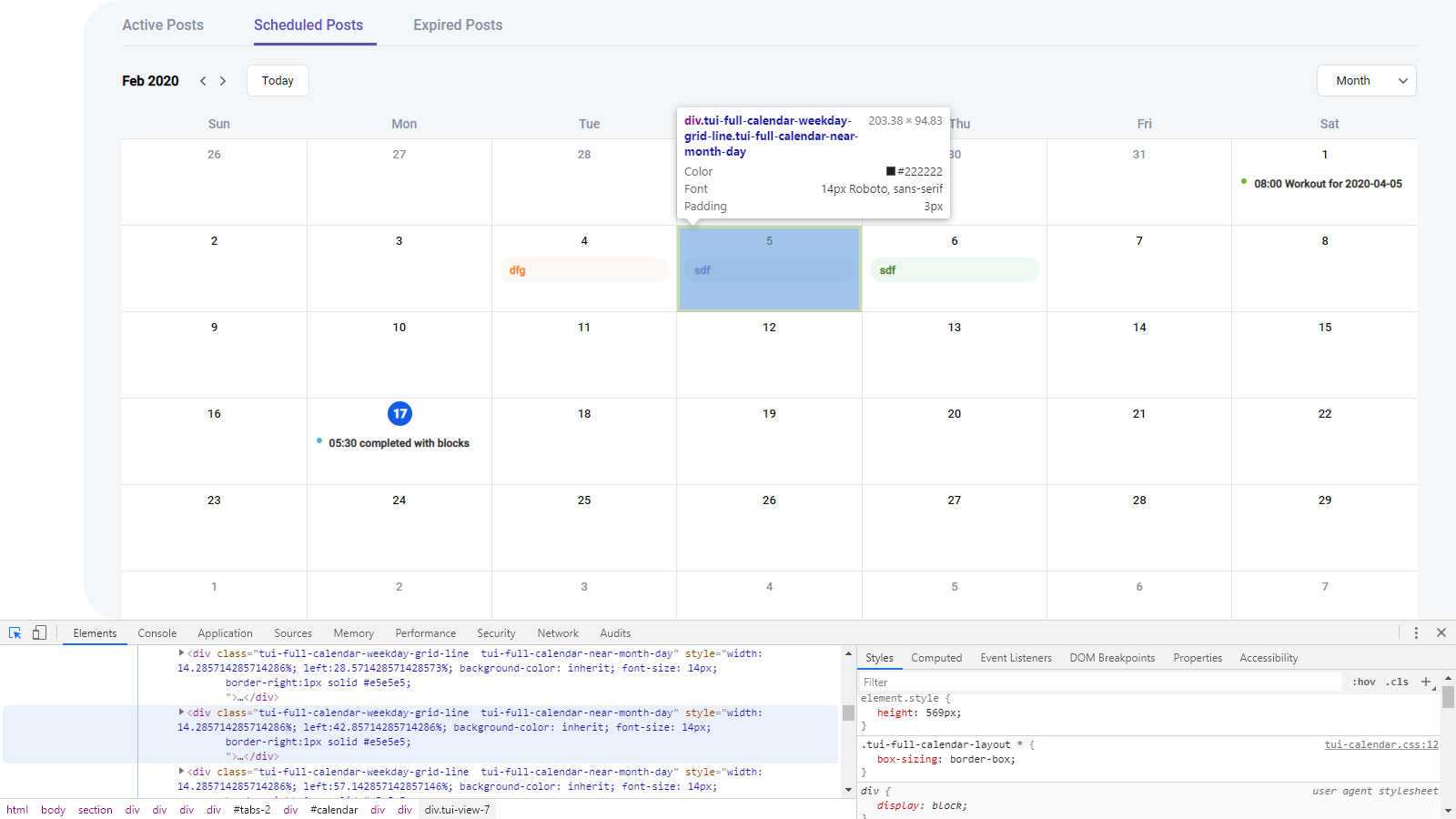Switch to the Expired Posts tab
The width and height of the screenshot is (1456, 819).
458,25
